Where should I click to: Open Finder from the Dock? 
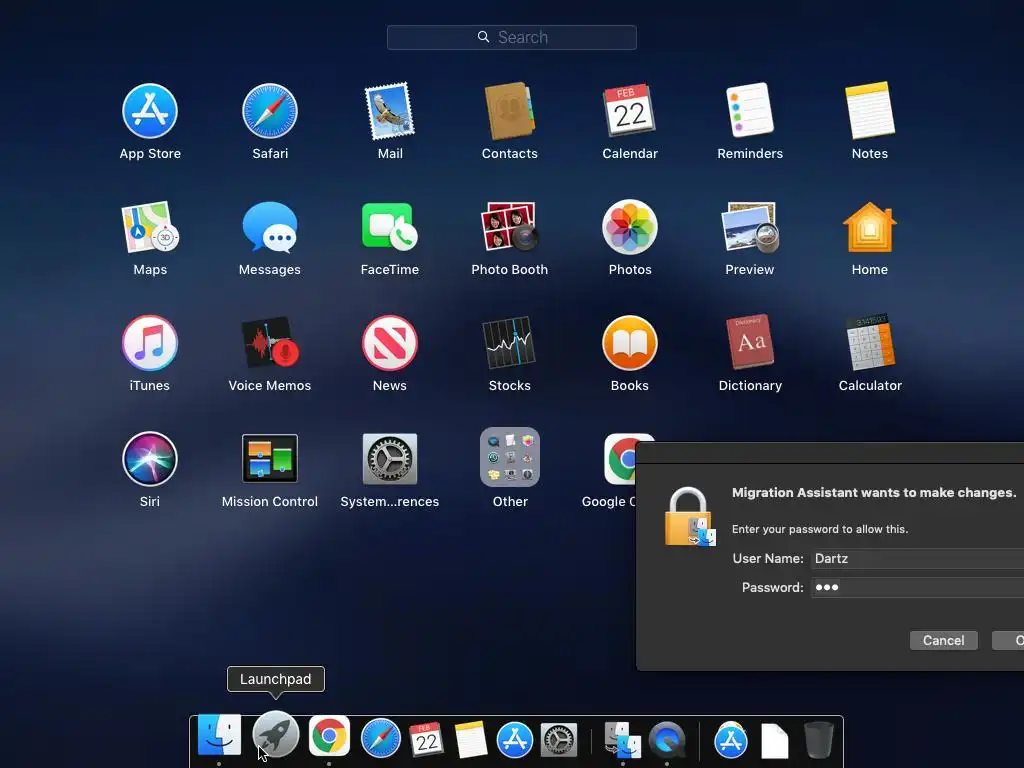click(x=219, y=736)
